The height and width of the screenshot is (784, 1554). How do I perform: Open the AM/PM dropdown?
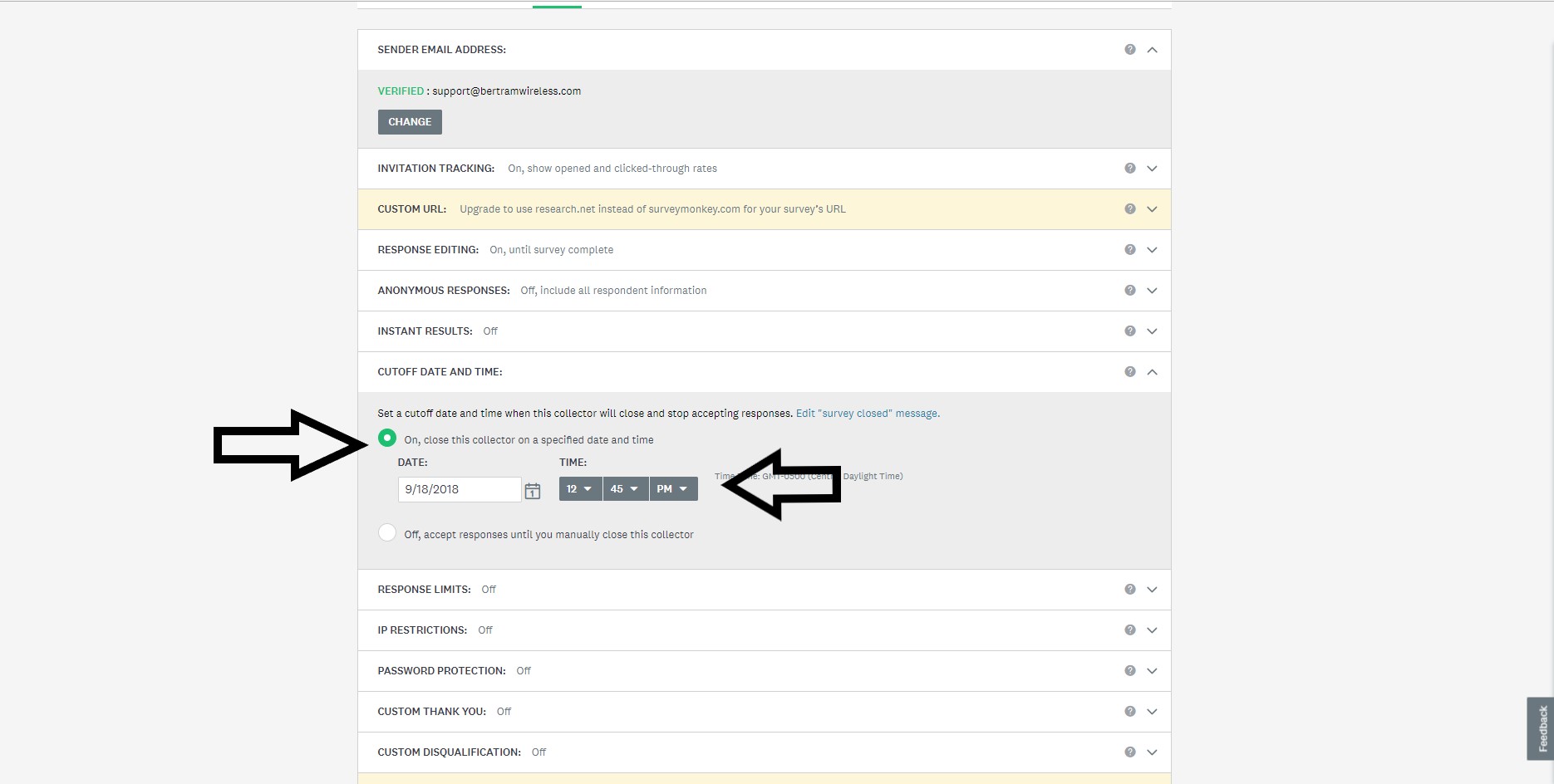[x=672, y=489]
